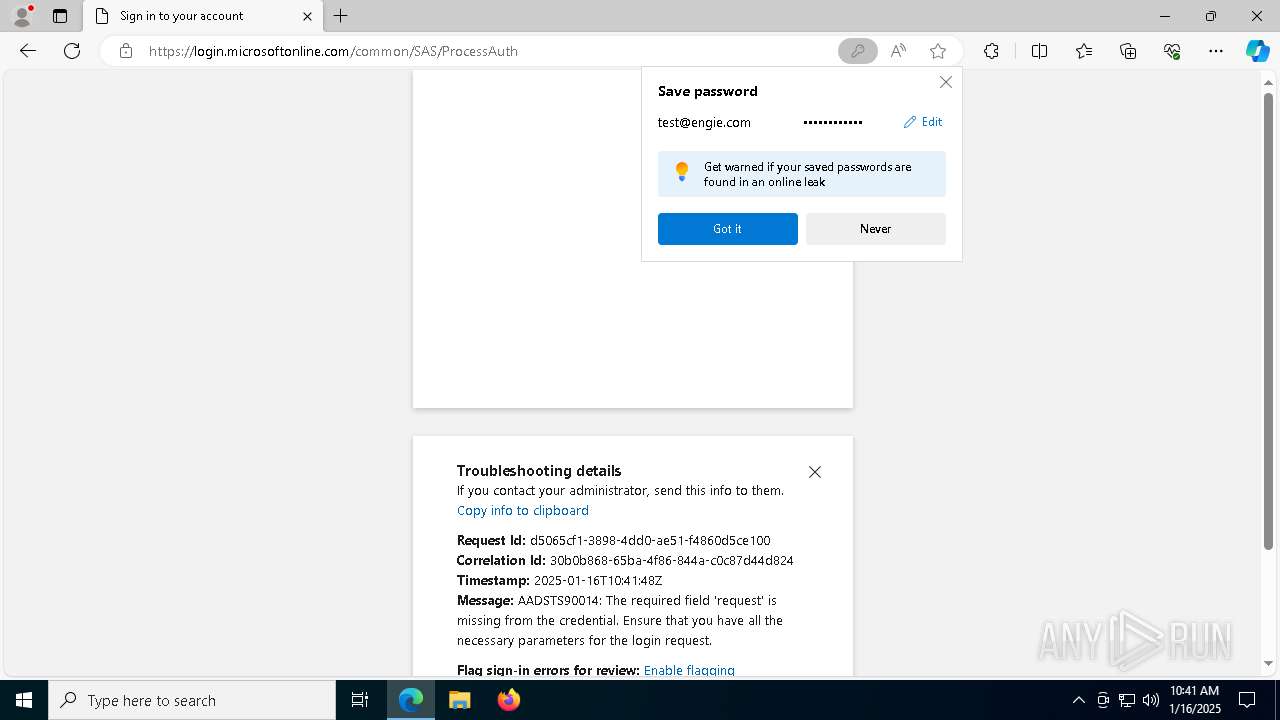Screen dimensions: 1280x720
Task: Activate the Read aloud icon
Action: [x=898, y=51]
